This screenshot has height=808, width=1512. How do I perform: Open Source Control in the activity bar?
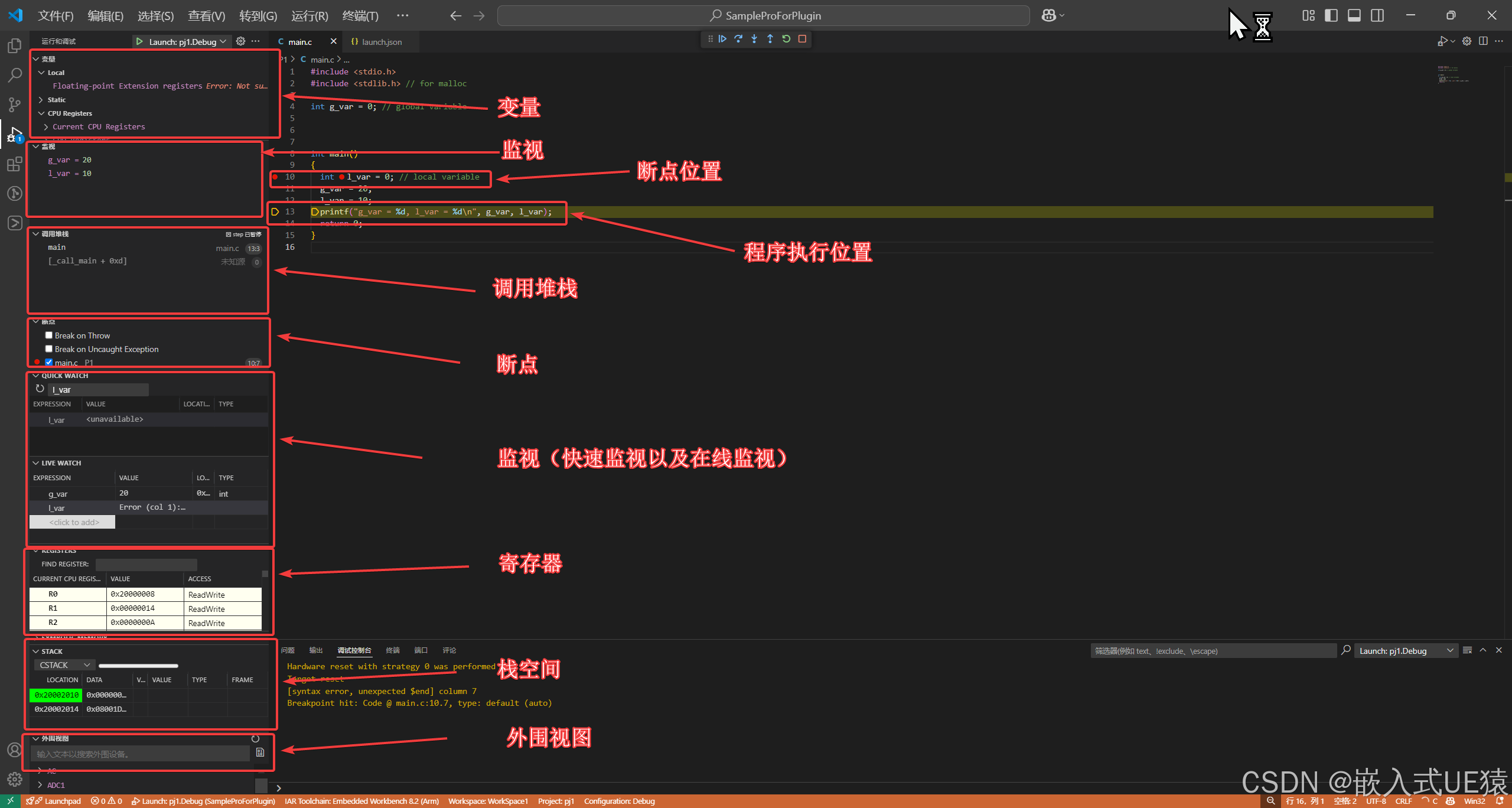pos(14,105)
